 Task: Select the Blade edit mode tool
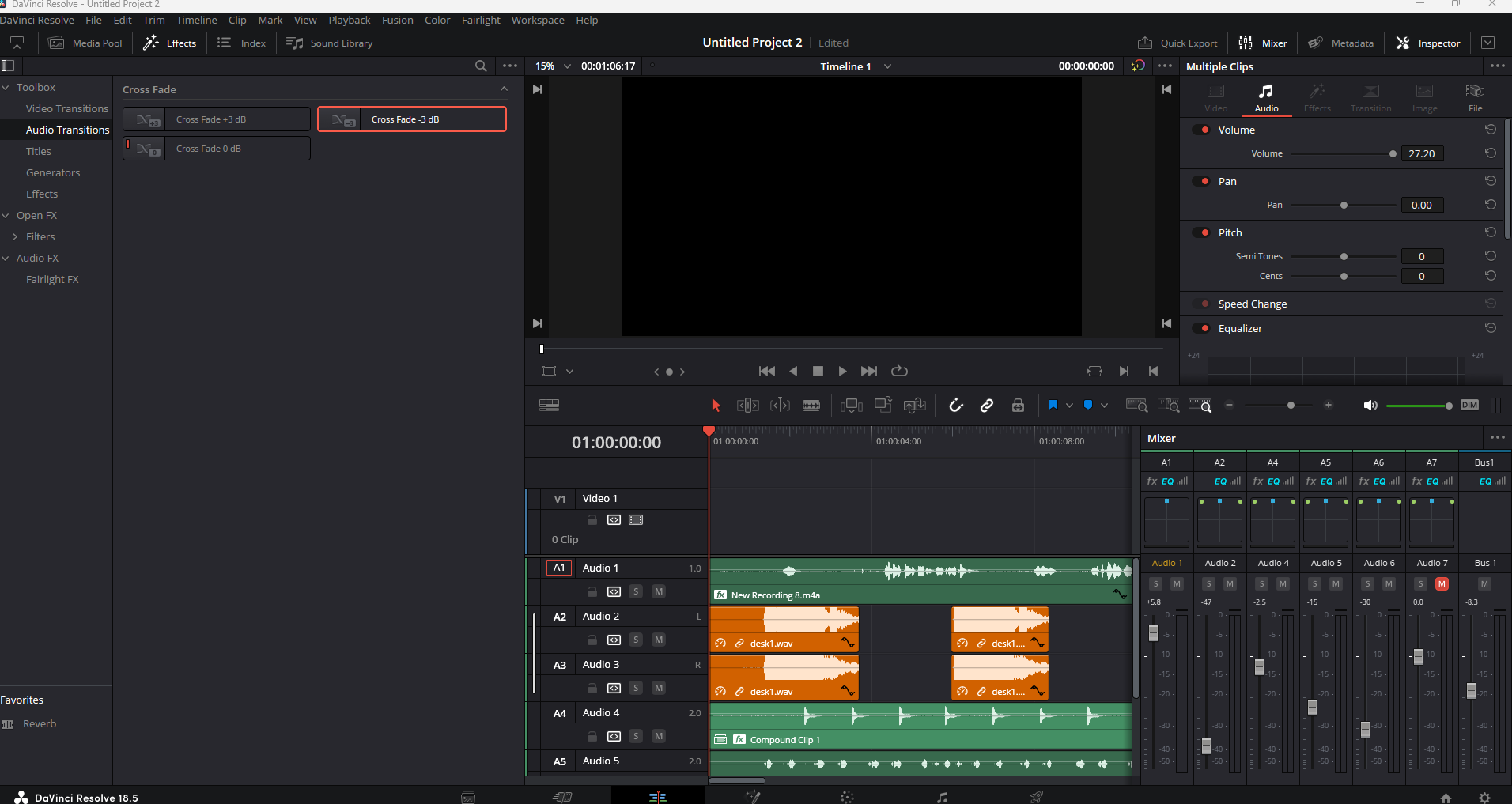coord(811,406)
